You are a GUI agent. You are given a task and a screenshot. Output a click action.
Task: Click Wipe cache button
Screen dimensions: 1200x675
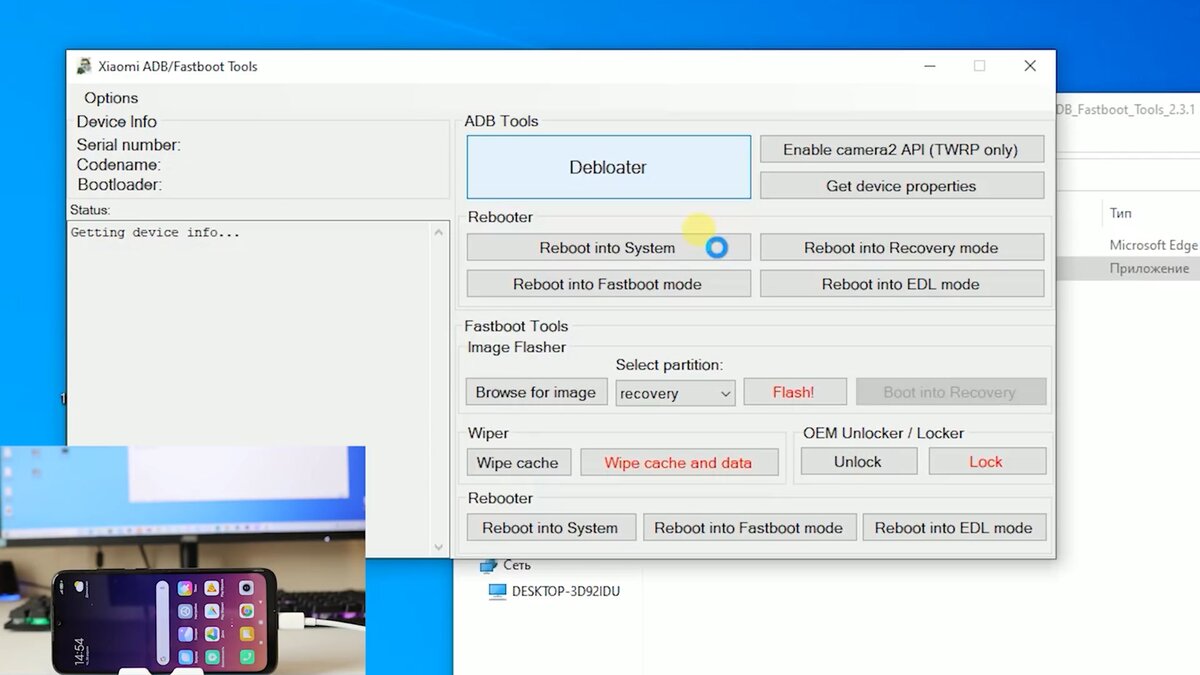point(518,462)
